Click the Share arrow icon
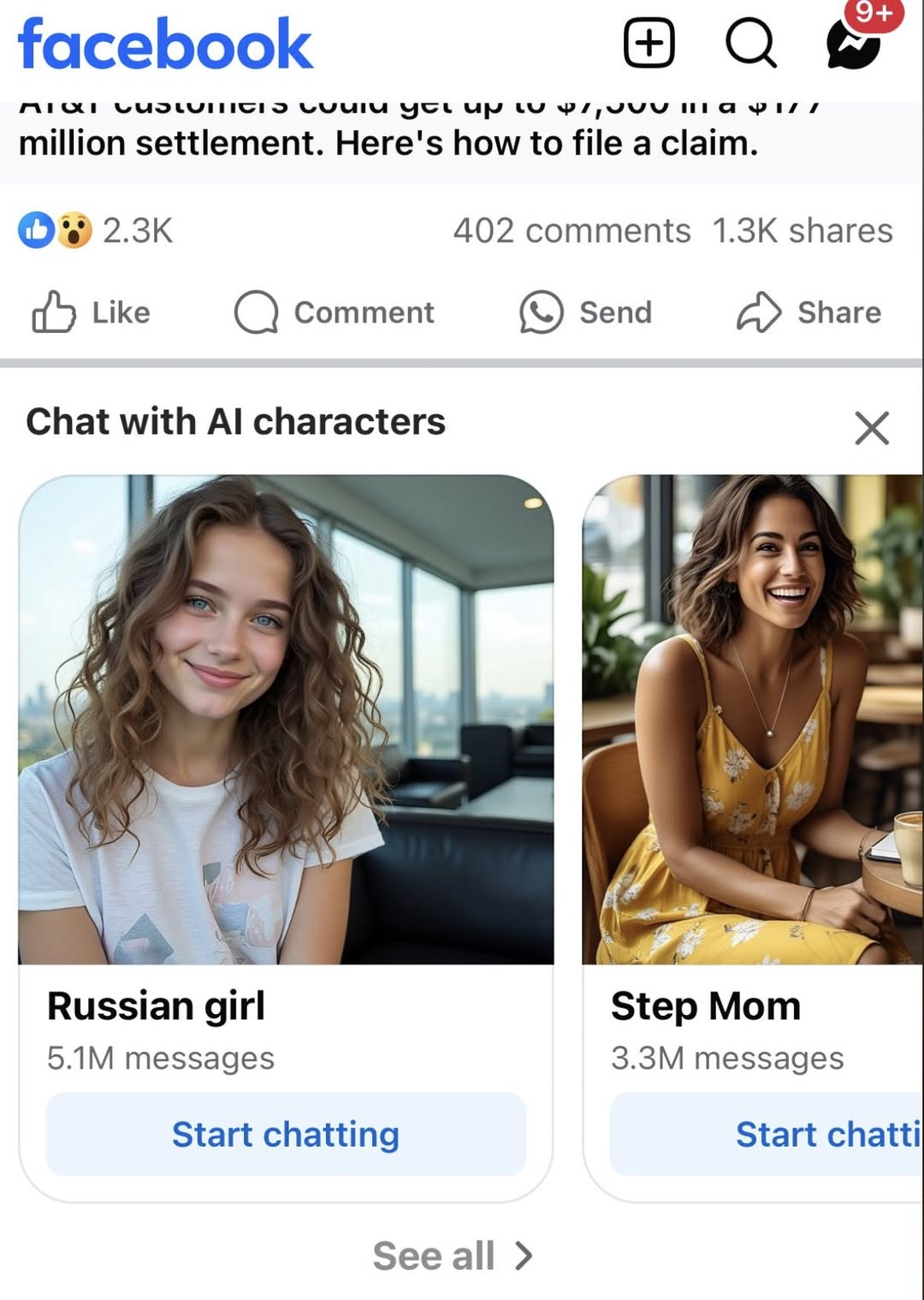 [758, 312]
